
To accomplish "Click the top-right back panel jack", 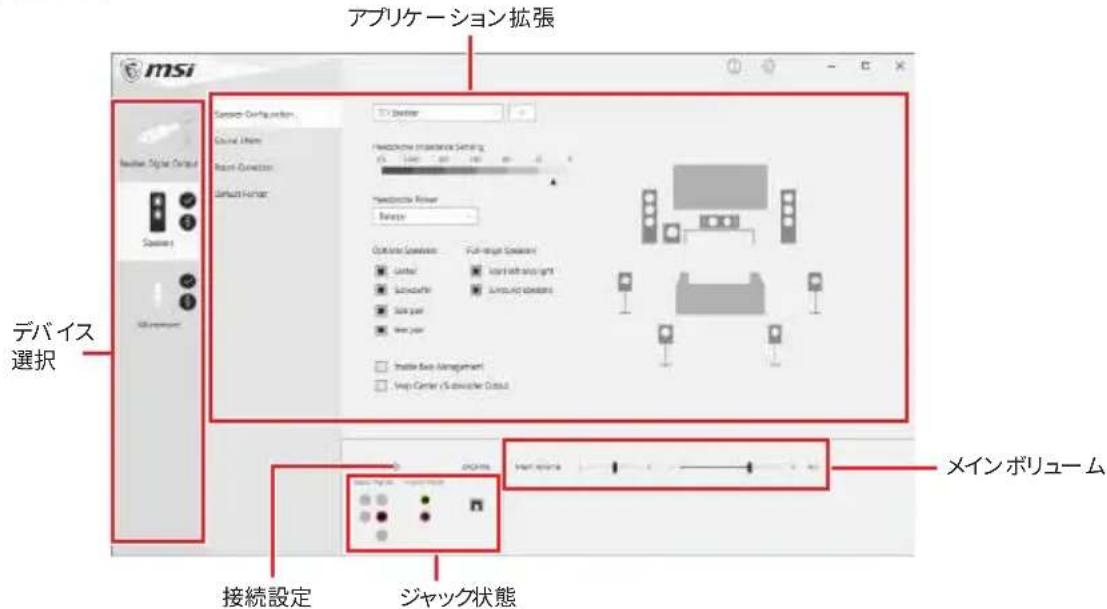I will click(382, 500).
